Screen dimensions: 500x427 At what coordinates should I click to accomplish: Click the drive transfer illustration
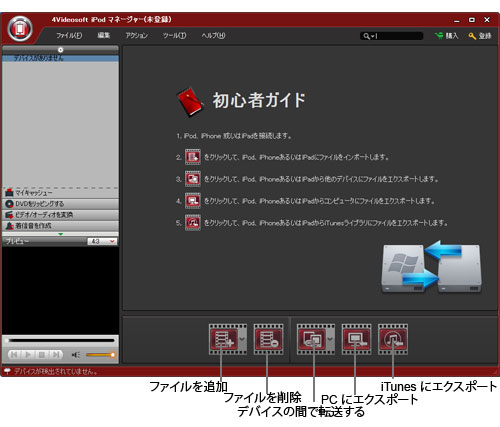click(x=431, y=267)
